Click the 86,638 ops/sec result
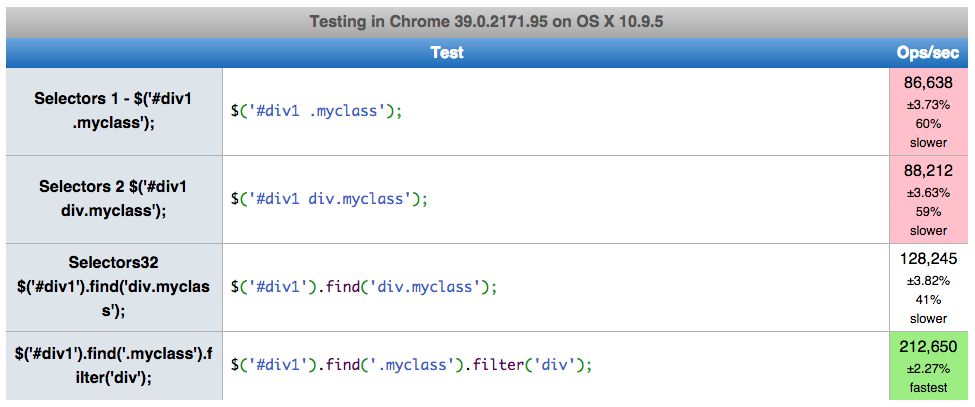Screen dimensions: 975x407 [x=928, y=84]
